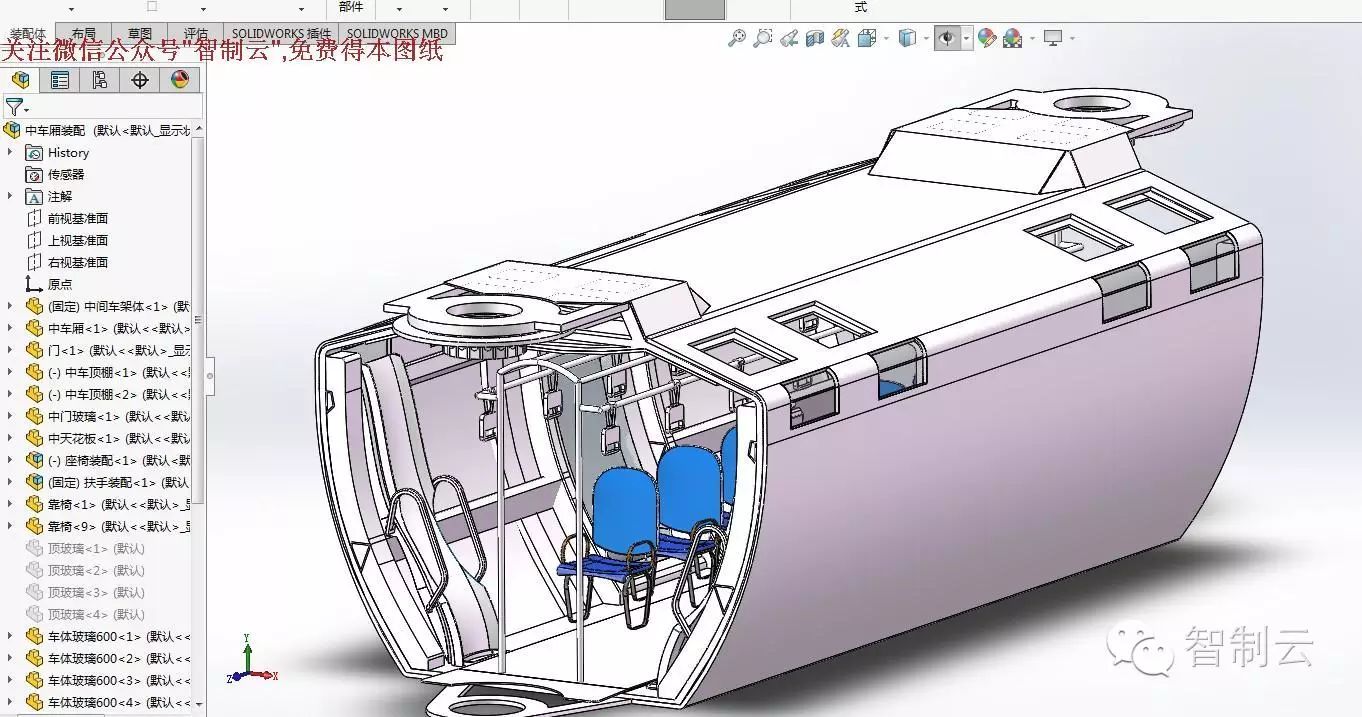
Task: Click the View Orientation cube icon
Action: (x=867, y=38)
